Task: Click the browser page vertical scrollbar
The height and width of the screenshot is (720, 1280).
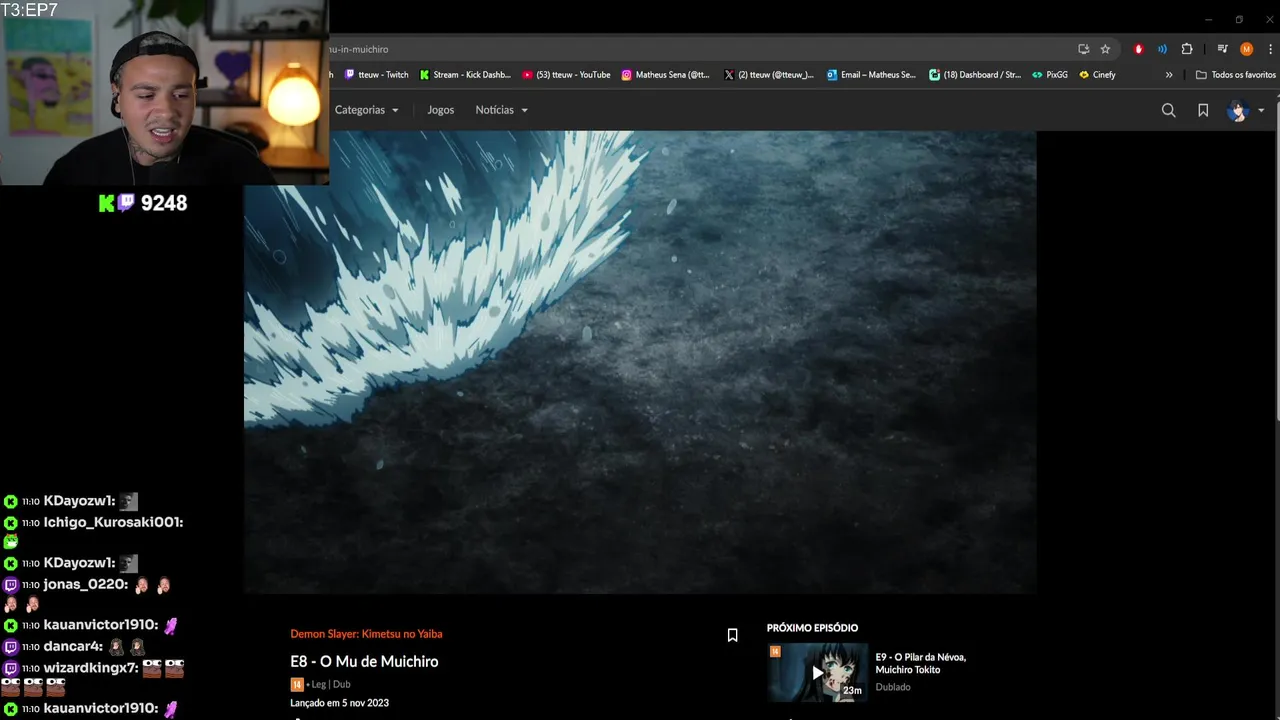Action: pos(1275,260)
